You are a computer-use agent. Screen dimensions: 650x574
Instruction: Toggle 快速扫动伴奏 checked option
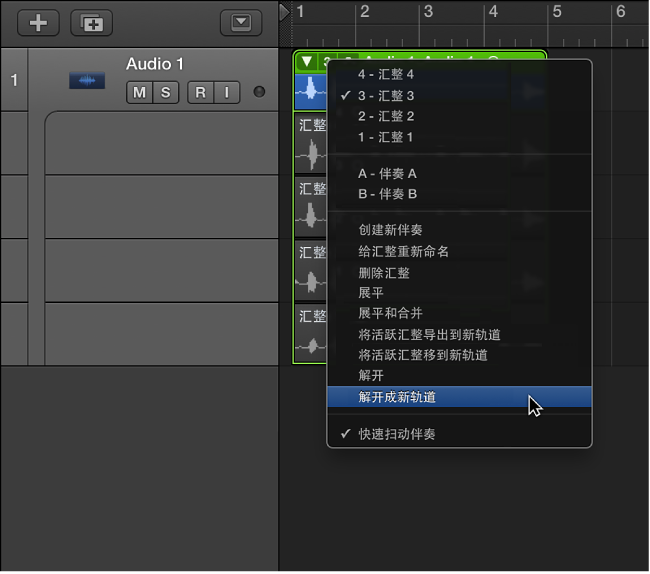coord(459,434)
